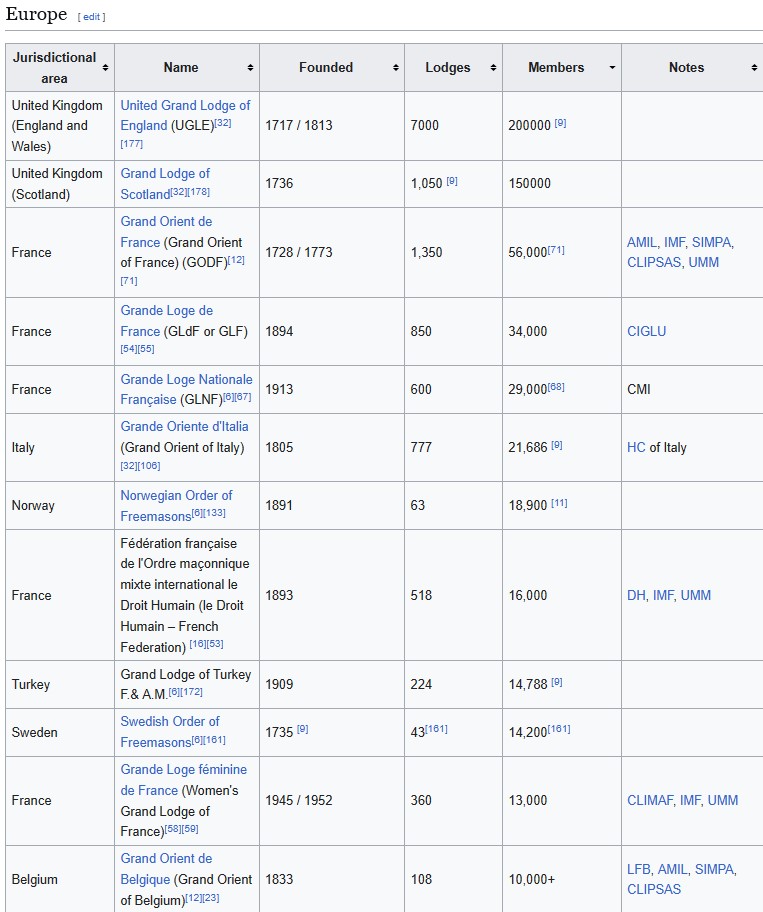
Task: Visit Grande Loge Nationale Française page
Action: (186, 389)
